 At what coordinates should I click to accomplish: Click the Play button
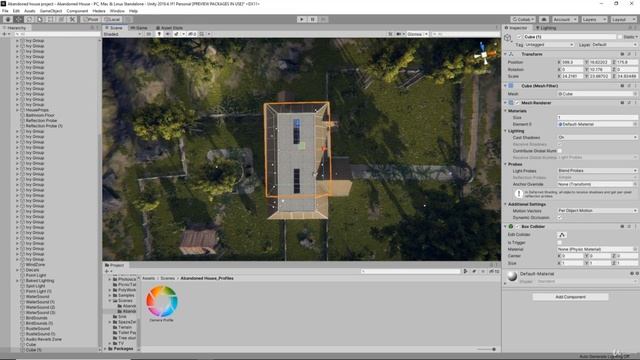click(302, 19)
